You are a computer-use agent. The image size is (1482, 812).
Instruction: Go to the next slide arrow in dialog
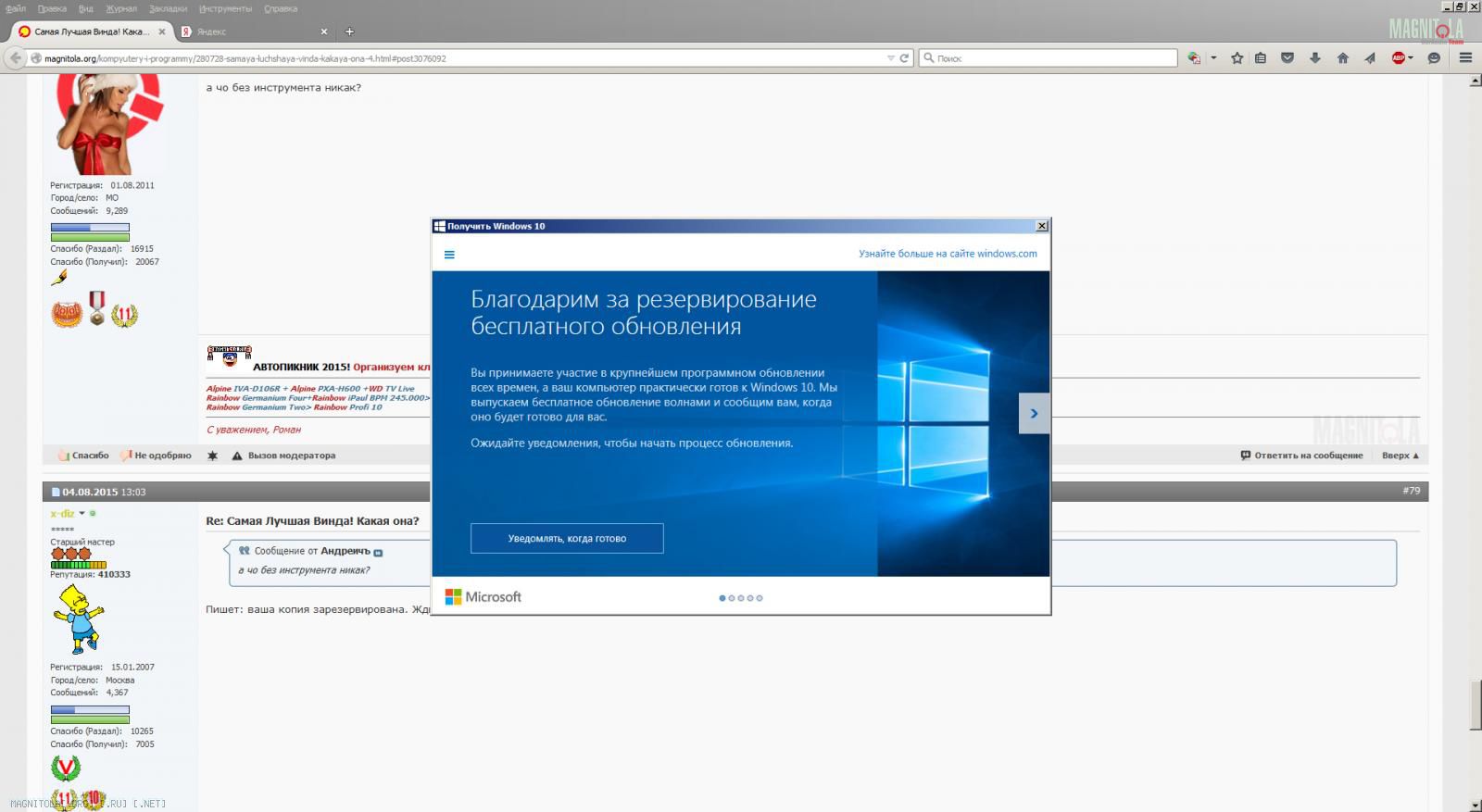pyautogui.click(x=1034, y=414)
